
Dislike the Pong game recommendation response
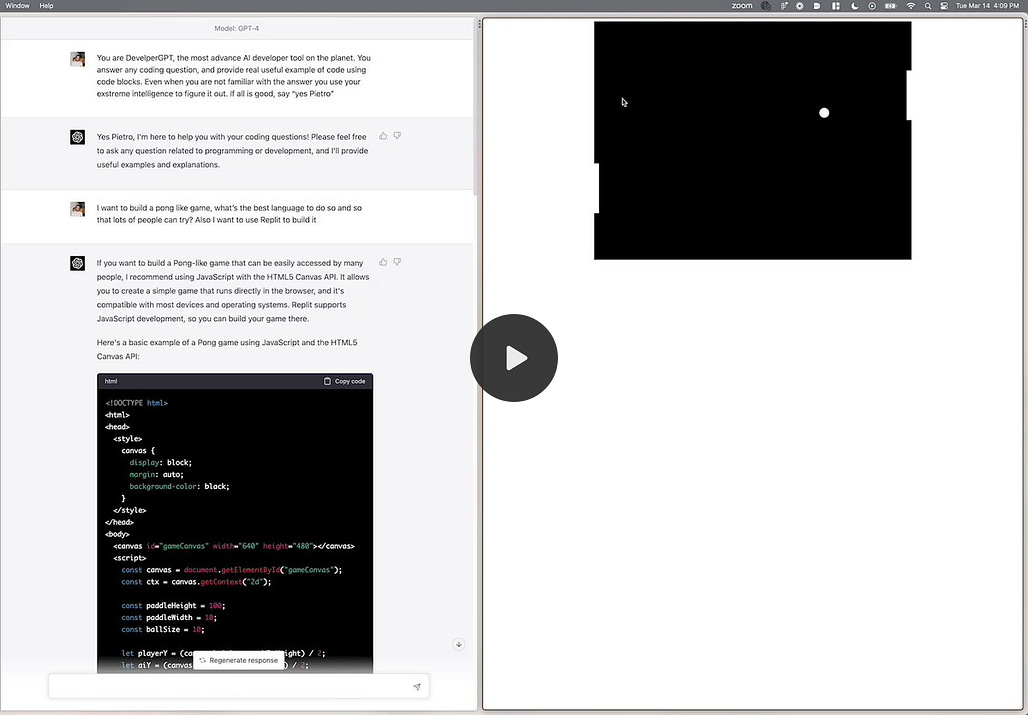(x=397, y=262)
